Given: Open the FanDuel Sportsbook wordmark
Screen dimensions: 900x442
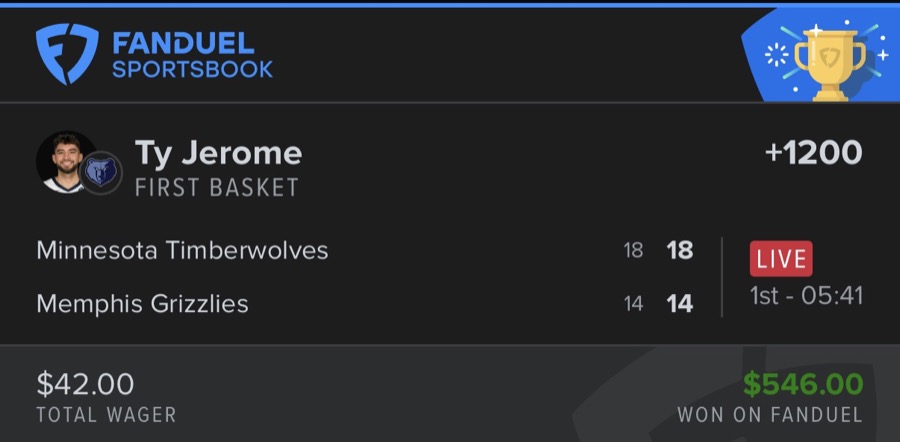Looking at the screenshot, I should [193, 56].
